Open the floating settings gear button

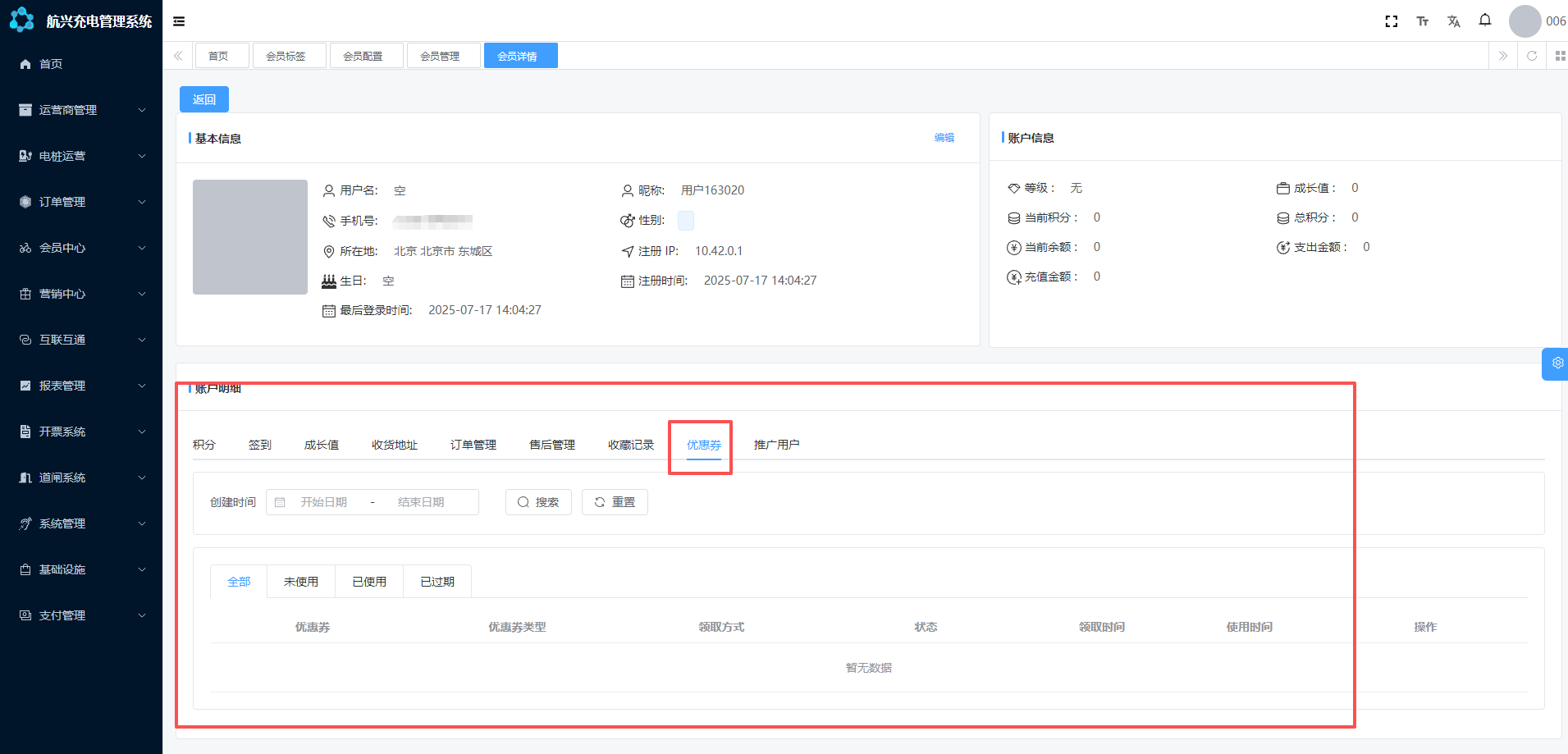point(1557,363)
